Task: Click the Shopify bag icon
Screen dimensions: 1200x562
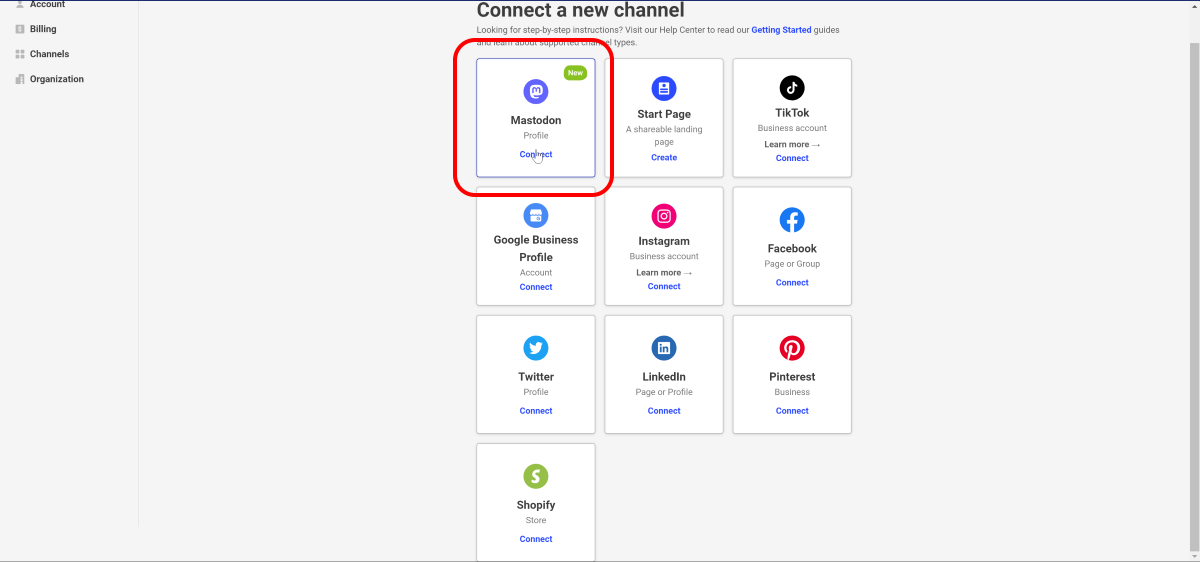Action: point(536,476)
